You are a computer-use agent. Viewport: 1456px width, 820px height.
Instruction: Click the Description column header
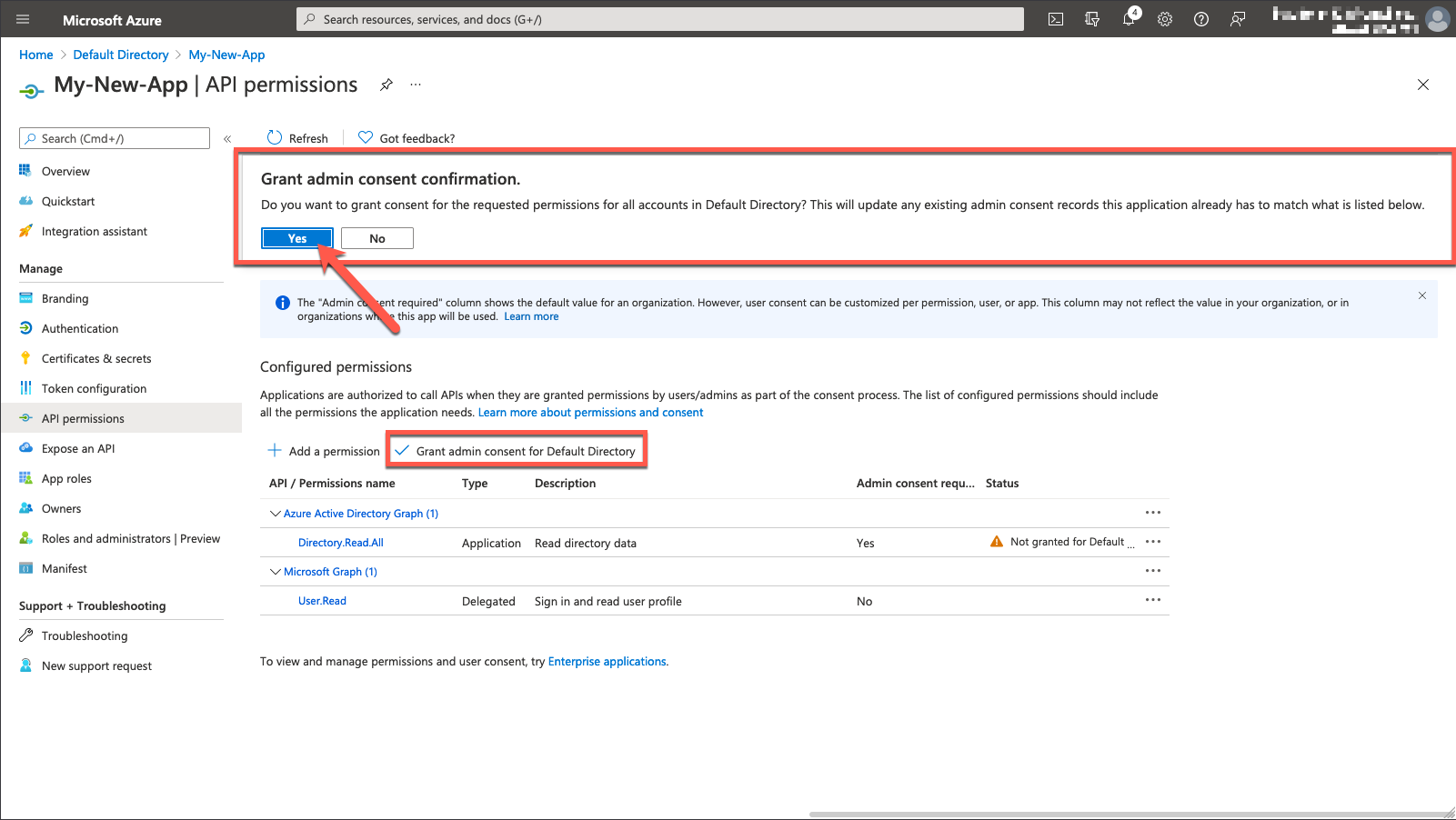(x=565, y=484)
